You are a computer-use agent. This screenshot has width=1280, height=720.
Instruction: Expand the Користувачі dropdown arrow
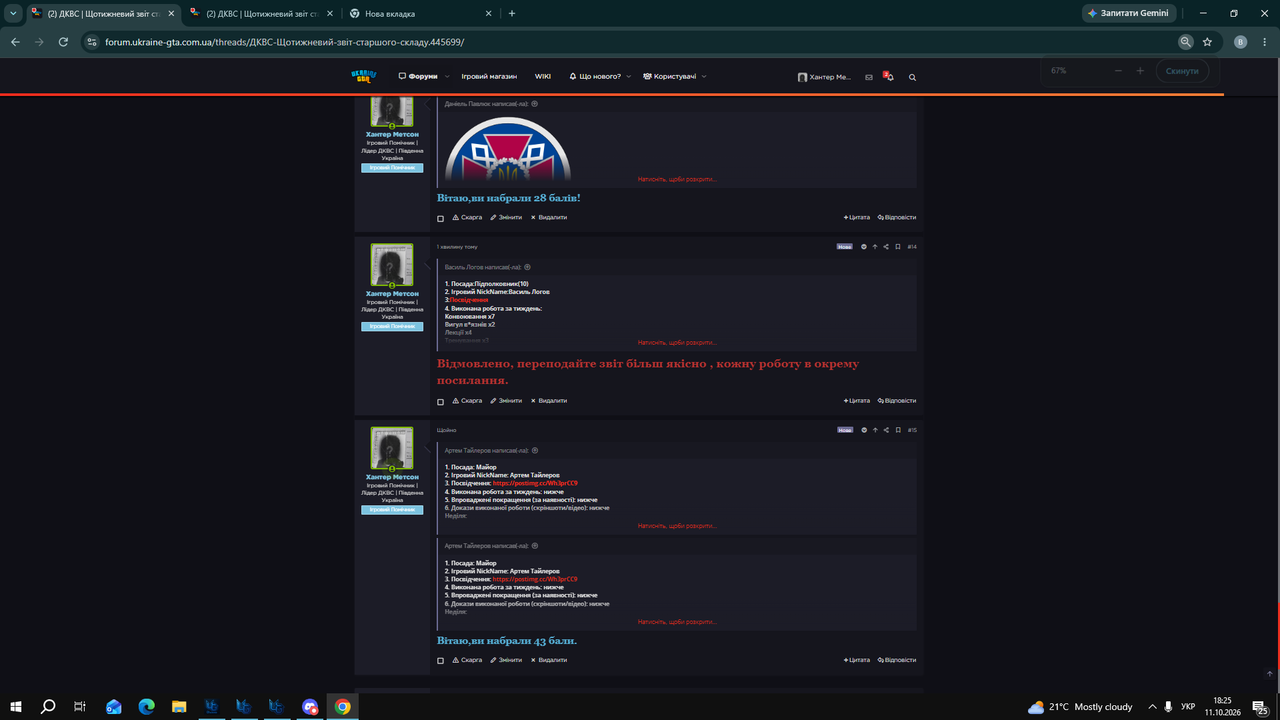point(704,77)
